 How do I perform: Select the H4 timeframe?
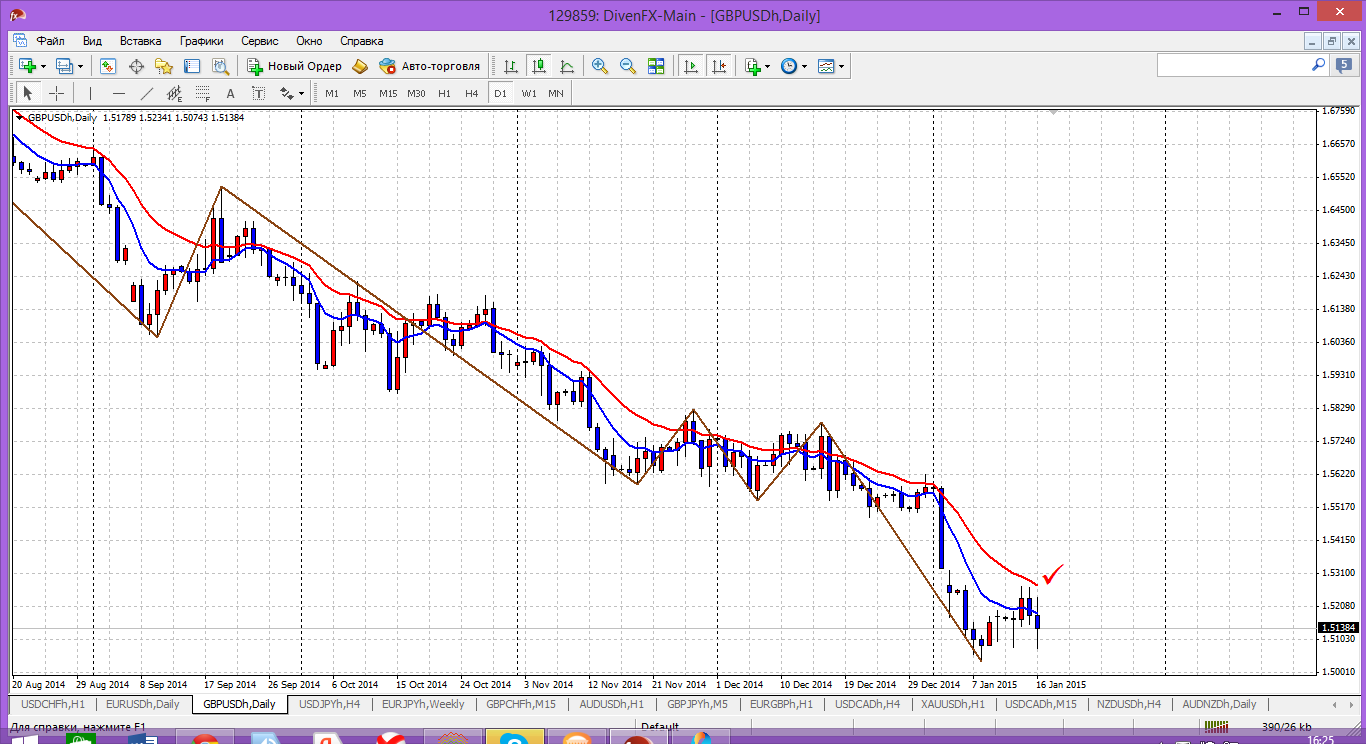pos(472,93)
